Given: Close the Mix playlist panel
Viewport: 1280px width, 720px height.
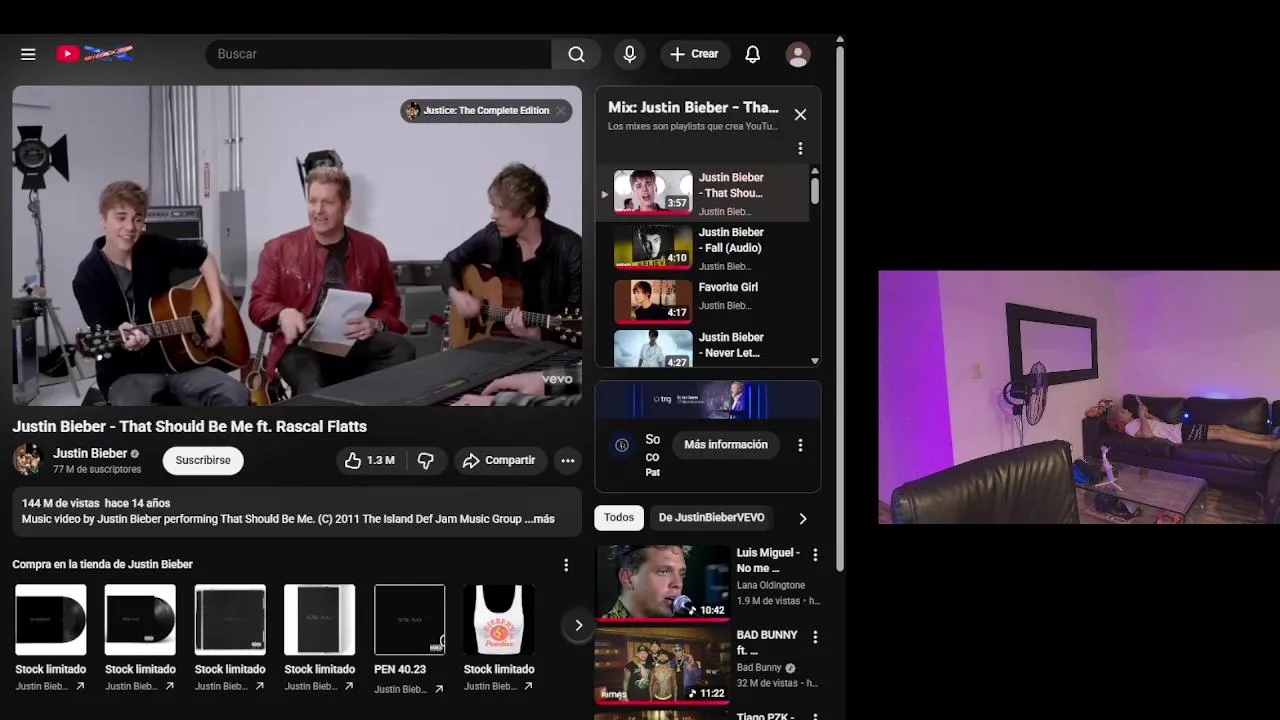Looking at the screenshot, I should 800,115.
